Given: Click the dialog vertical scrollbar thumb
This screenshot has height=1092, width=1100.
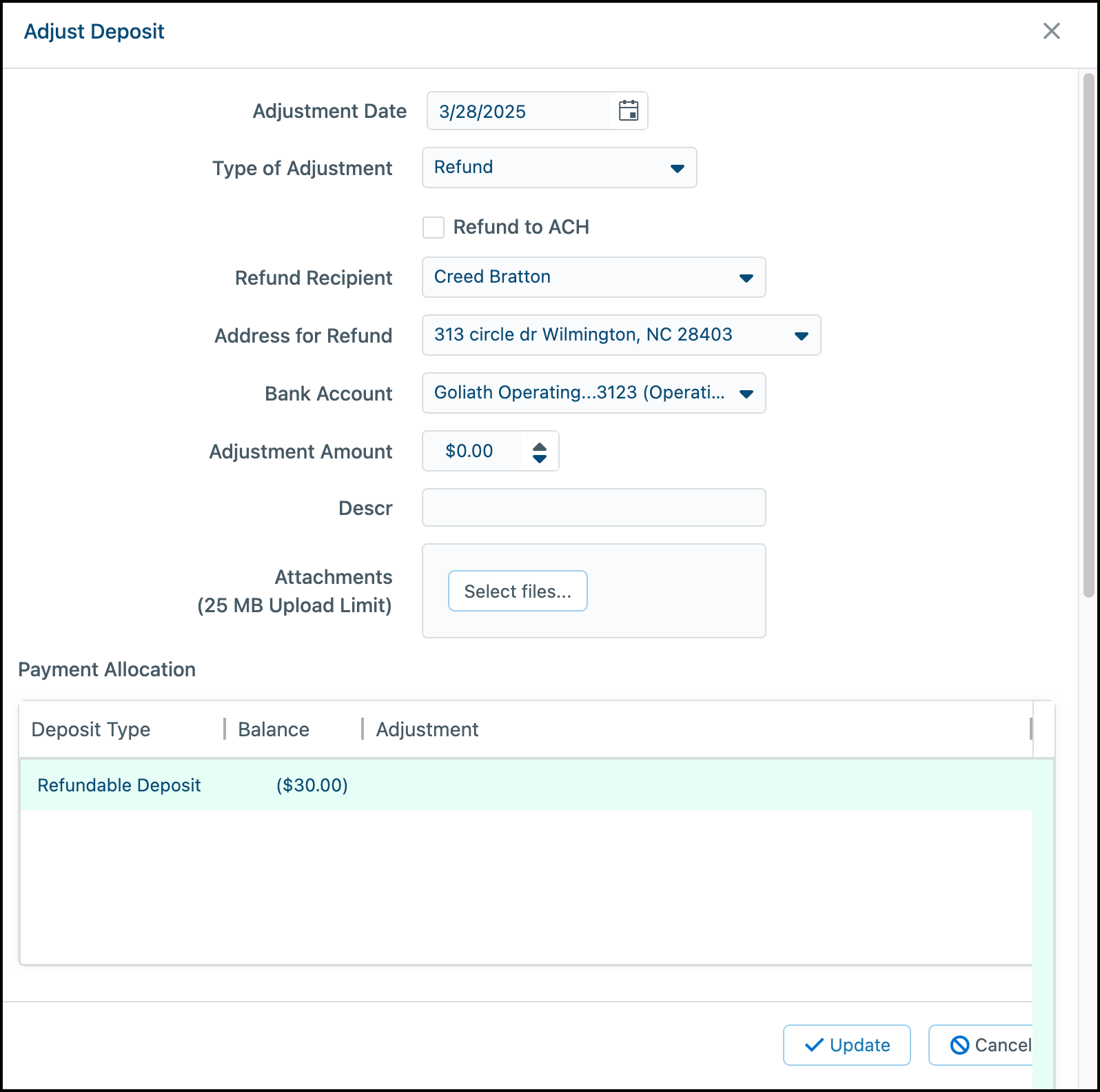Looking at the screenshot, I should (1089, 335).
